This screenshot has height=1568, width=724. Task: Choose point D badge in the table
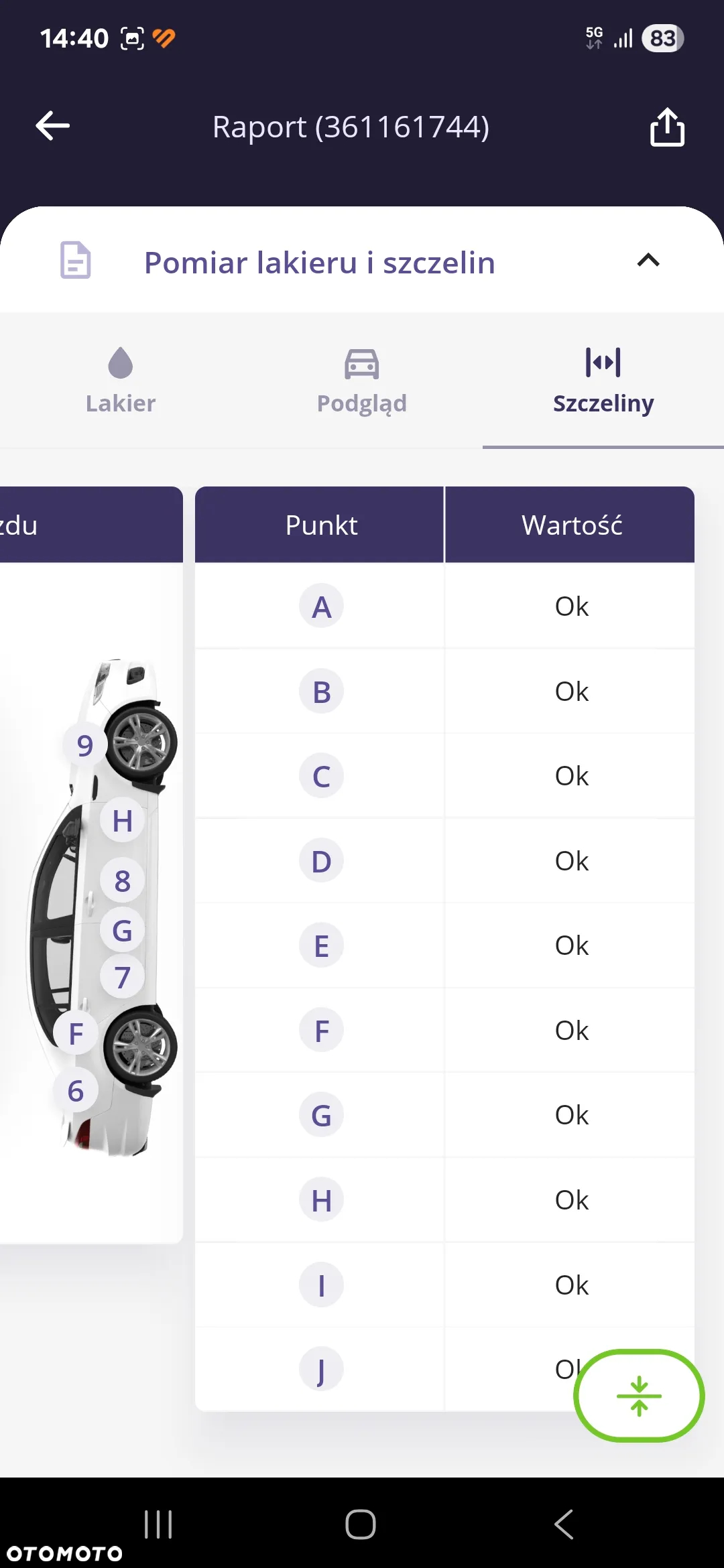(321, 861)
